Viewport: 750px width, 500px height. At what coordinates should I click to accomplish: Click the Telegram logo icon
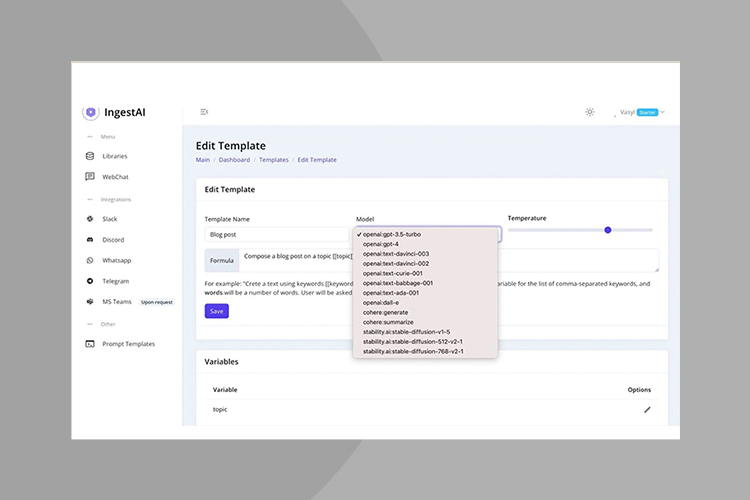[90, 281]
